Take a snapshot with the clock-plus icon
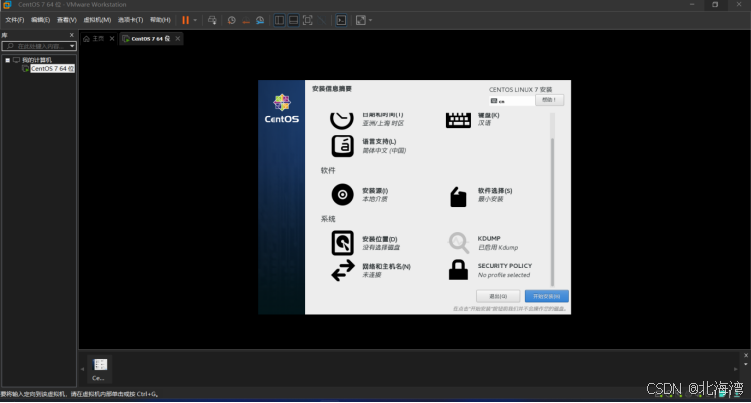Viewport: 751px width, 403px height. click(231, 20)
